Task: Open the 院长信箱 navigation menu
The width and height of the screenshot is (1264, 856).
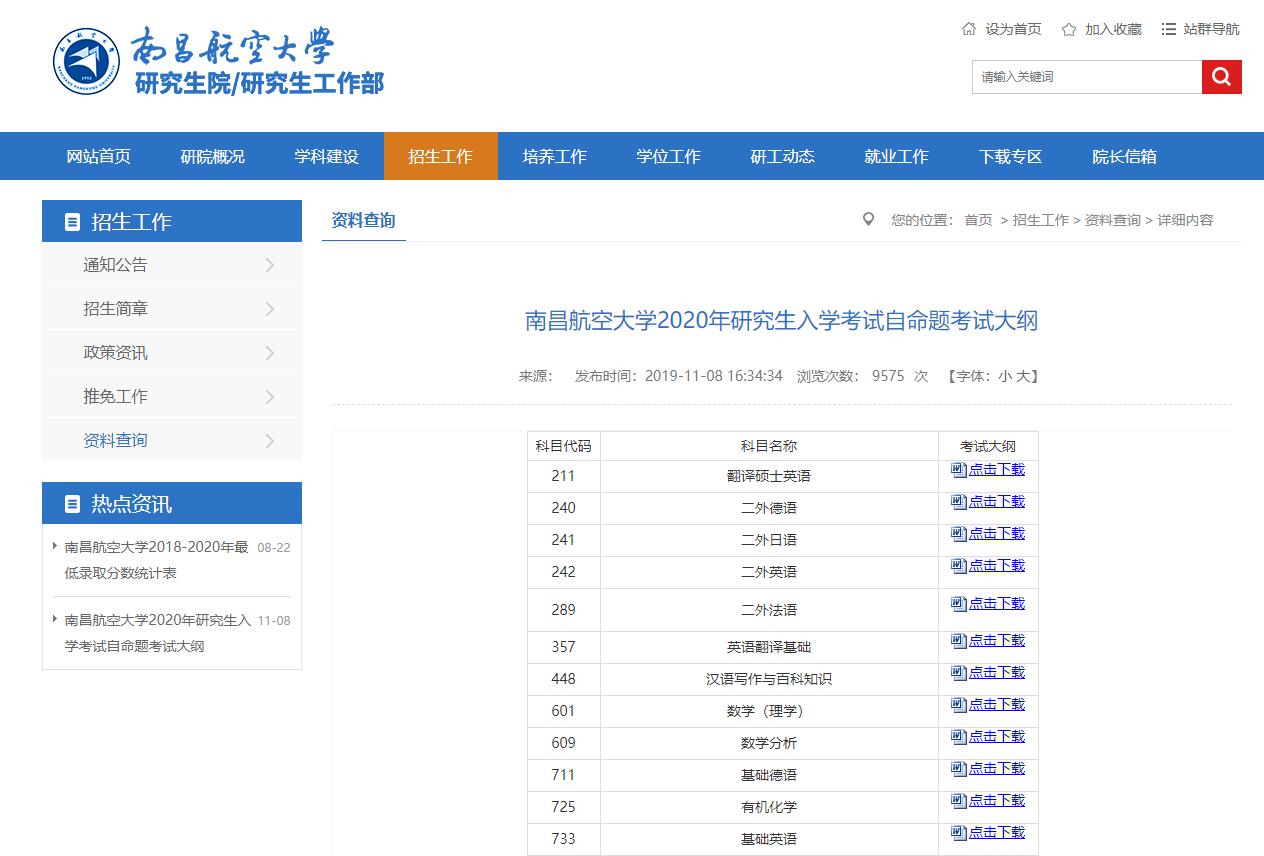Action: tap(1125, 156)
